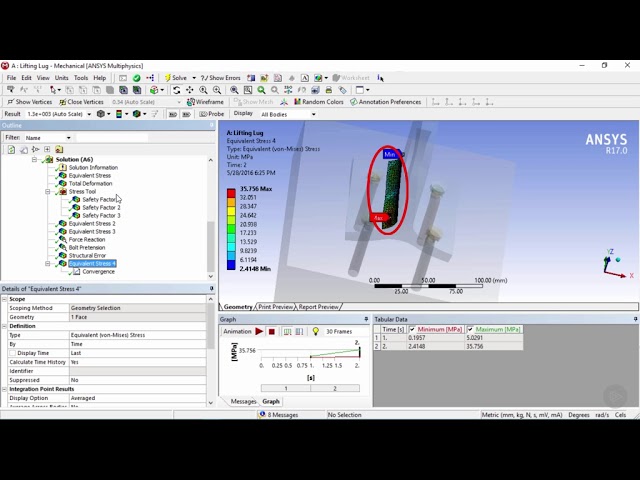Click the animation lightbulb icon

click(x=315, y=331)
